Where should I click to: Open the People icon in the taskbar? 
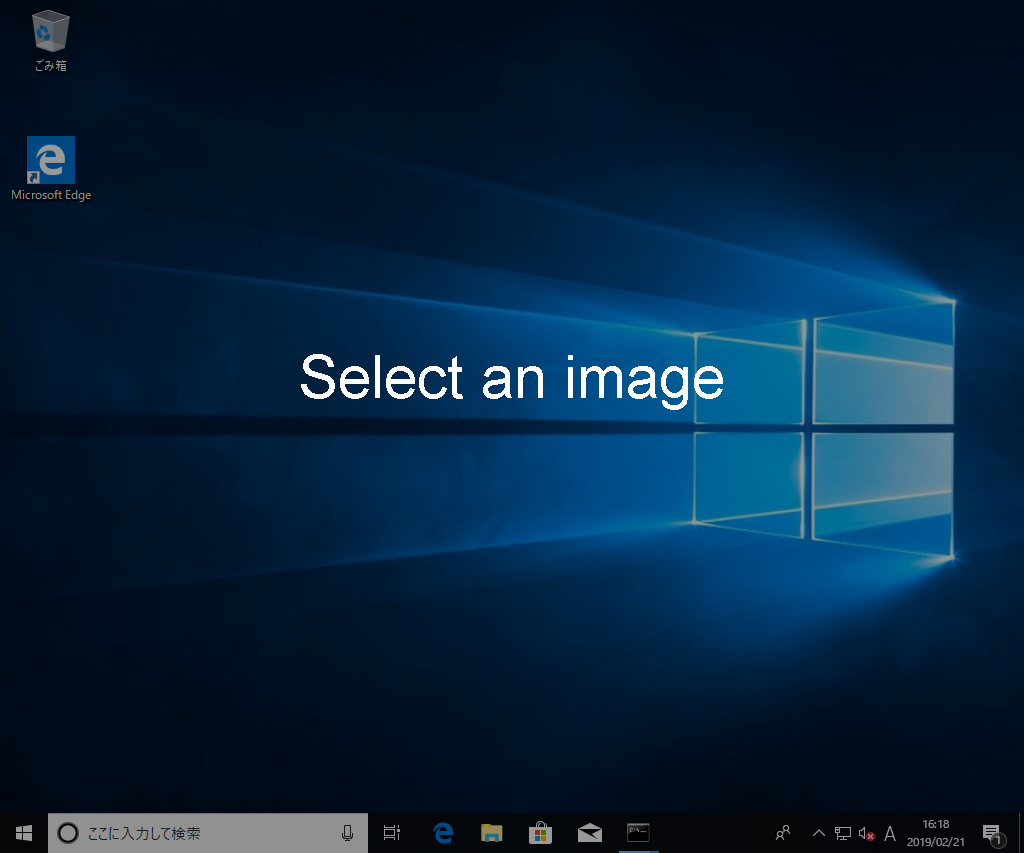(782, 833)
